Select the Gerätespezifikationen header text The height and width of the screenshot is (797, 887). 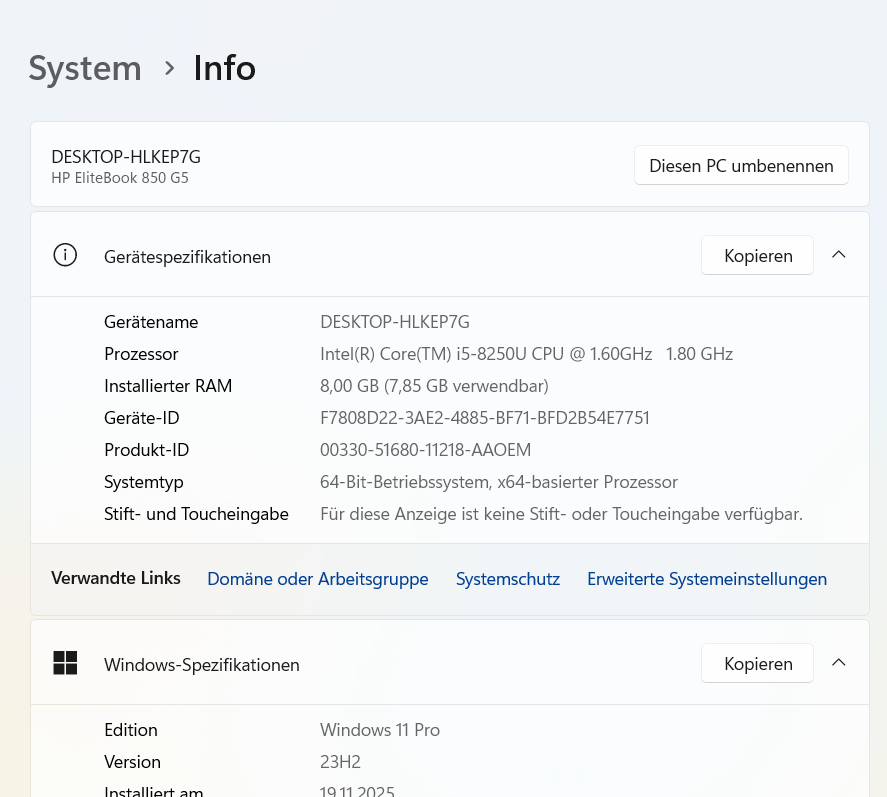[x=187, y=257]
